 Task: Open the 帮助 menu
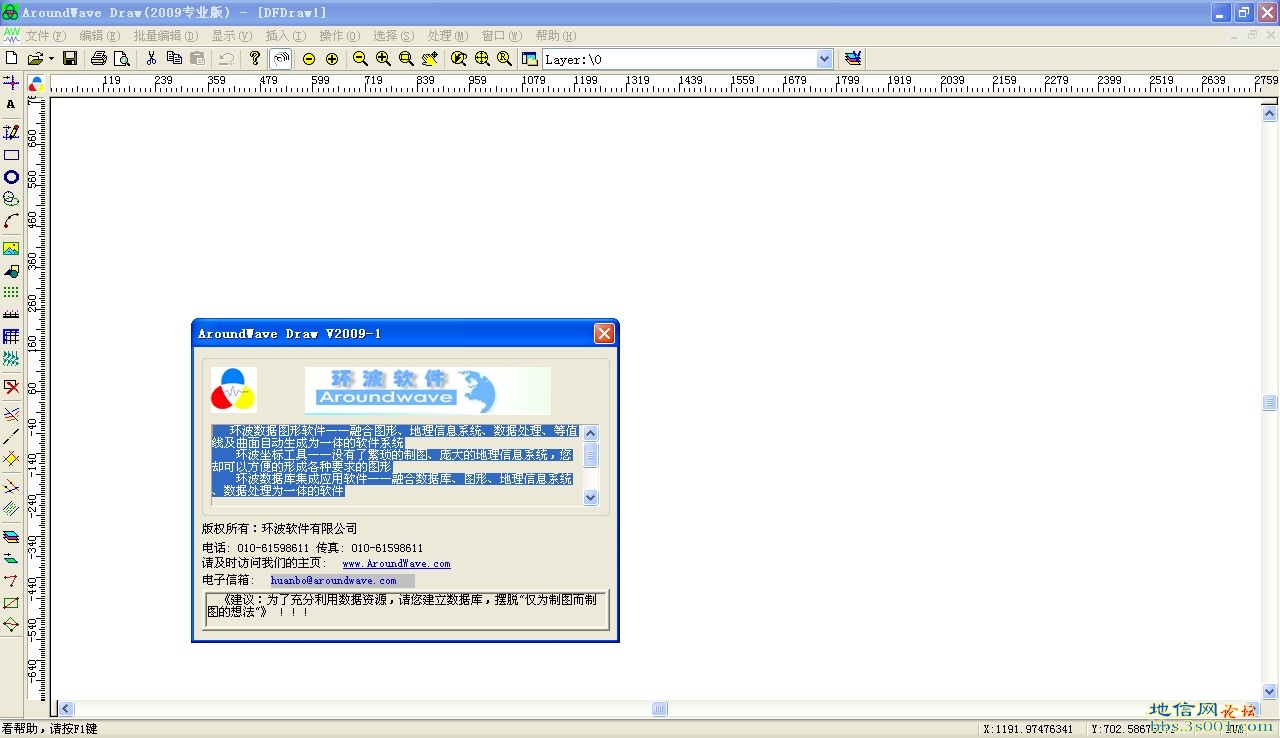[x=555, y=35]
